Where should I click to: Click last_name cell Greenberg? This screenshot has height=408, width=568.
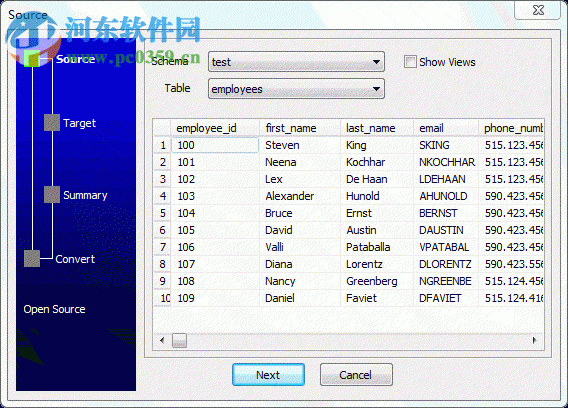pyautogui.click(x=377, y=281)
